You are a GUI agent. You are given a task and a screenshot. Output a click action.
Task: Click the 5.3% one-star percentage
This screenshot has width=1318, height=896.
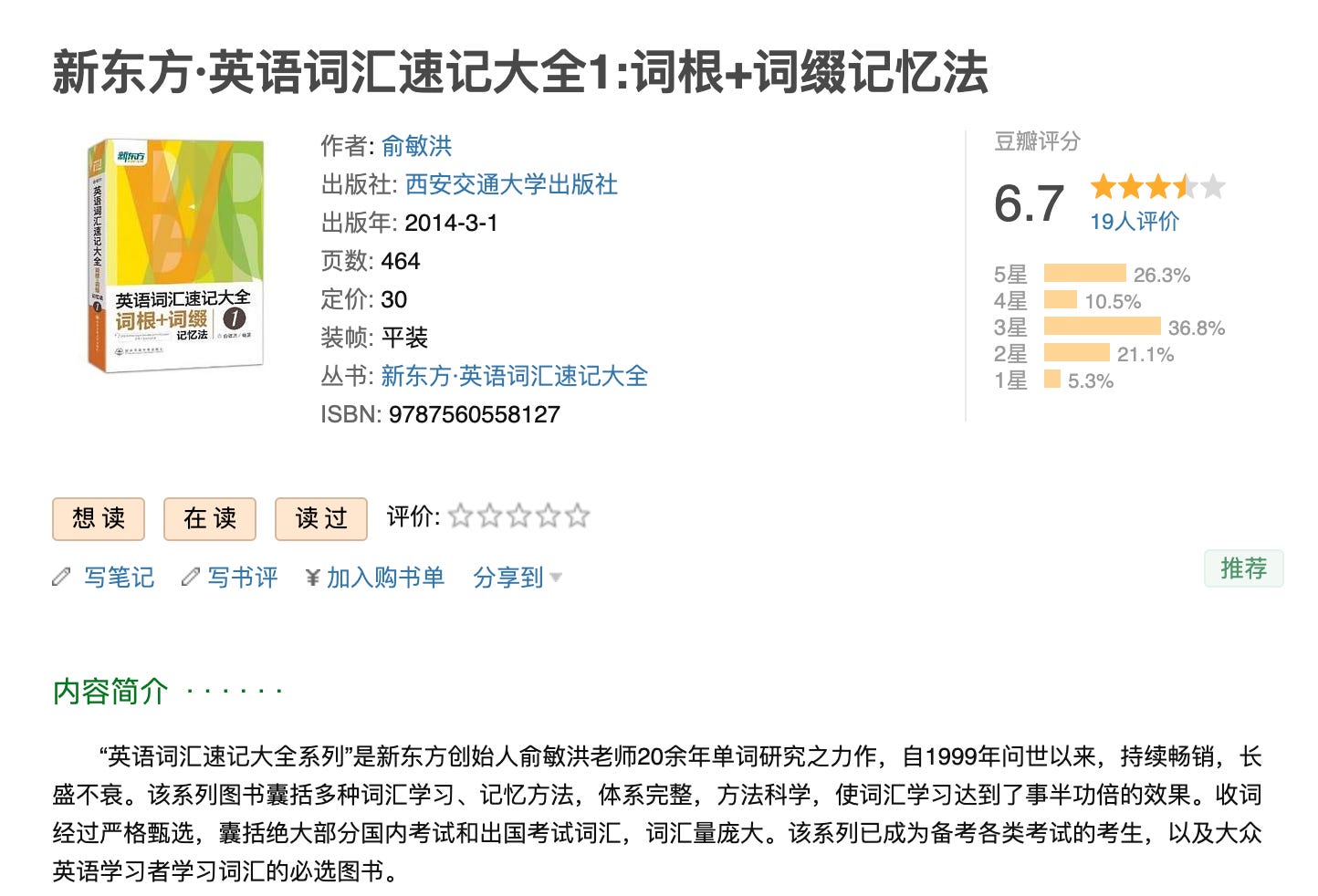[1091, 380]
